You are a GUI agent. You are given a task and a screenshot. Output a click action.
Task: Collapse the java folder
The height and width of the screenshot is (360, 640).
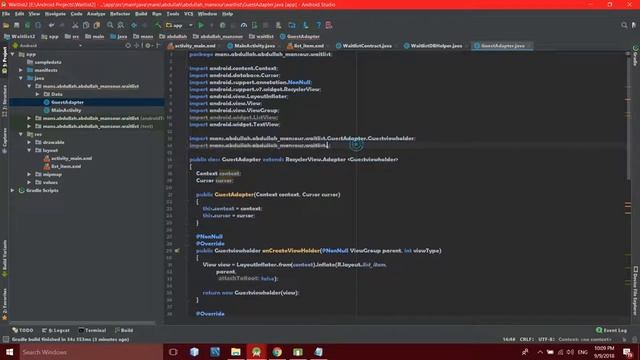click(21, 78)
